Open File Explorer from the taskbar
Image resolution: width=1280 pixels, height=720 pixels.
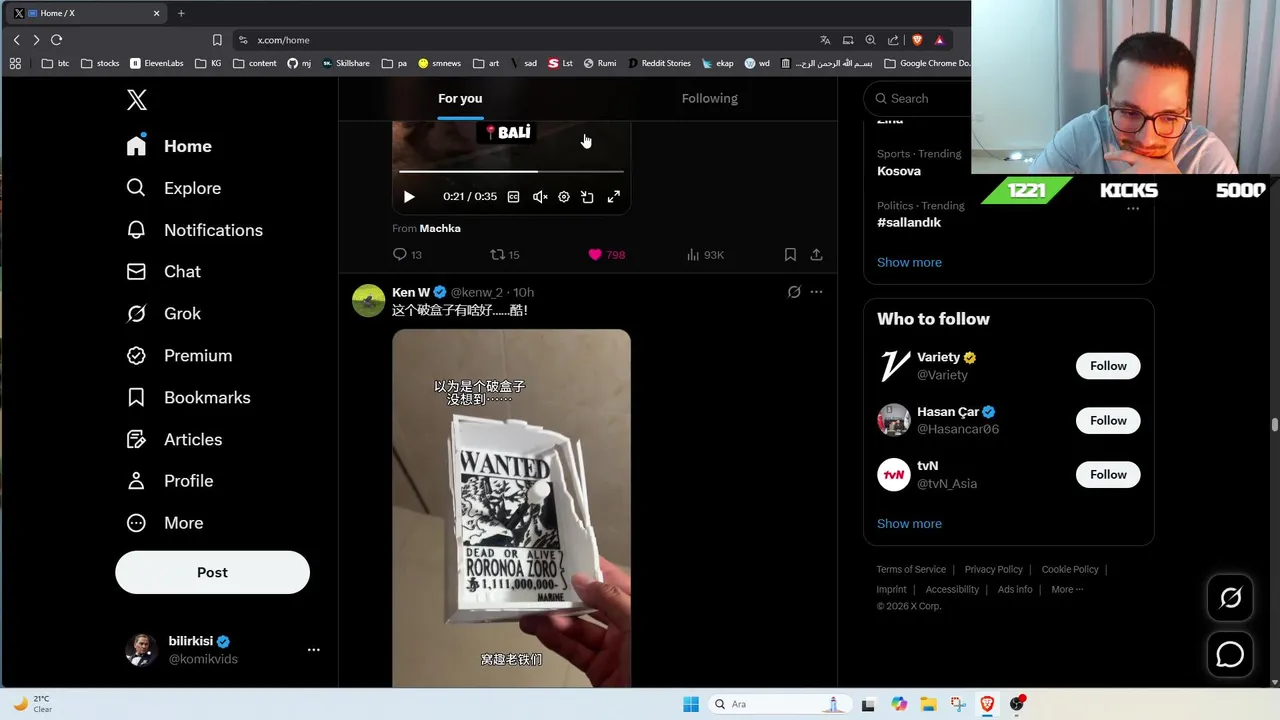[x=928, y=704]
